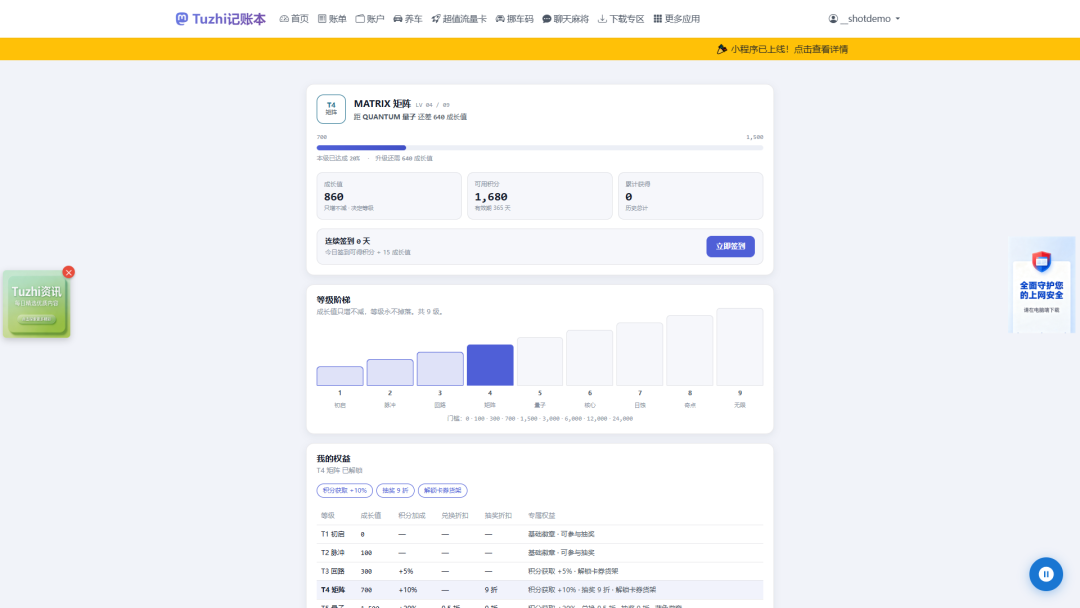Click the T4 矩阵 level badge
The width and height of the screenshot is (1080, 608).
click(x=331, y=109)
